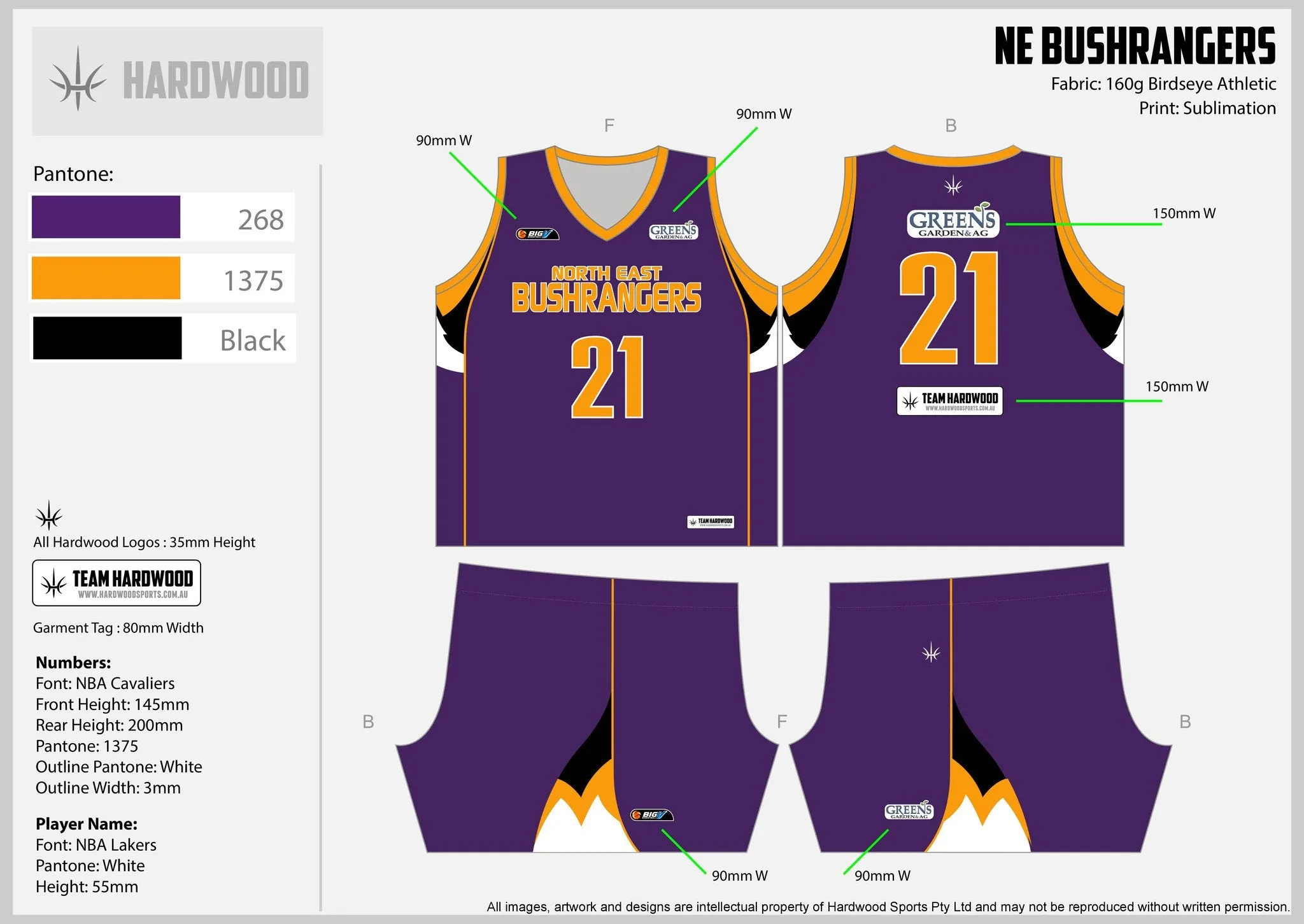Click the Big V logo on the shorts
Screen dimensions: 1304x924
651,815
